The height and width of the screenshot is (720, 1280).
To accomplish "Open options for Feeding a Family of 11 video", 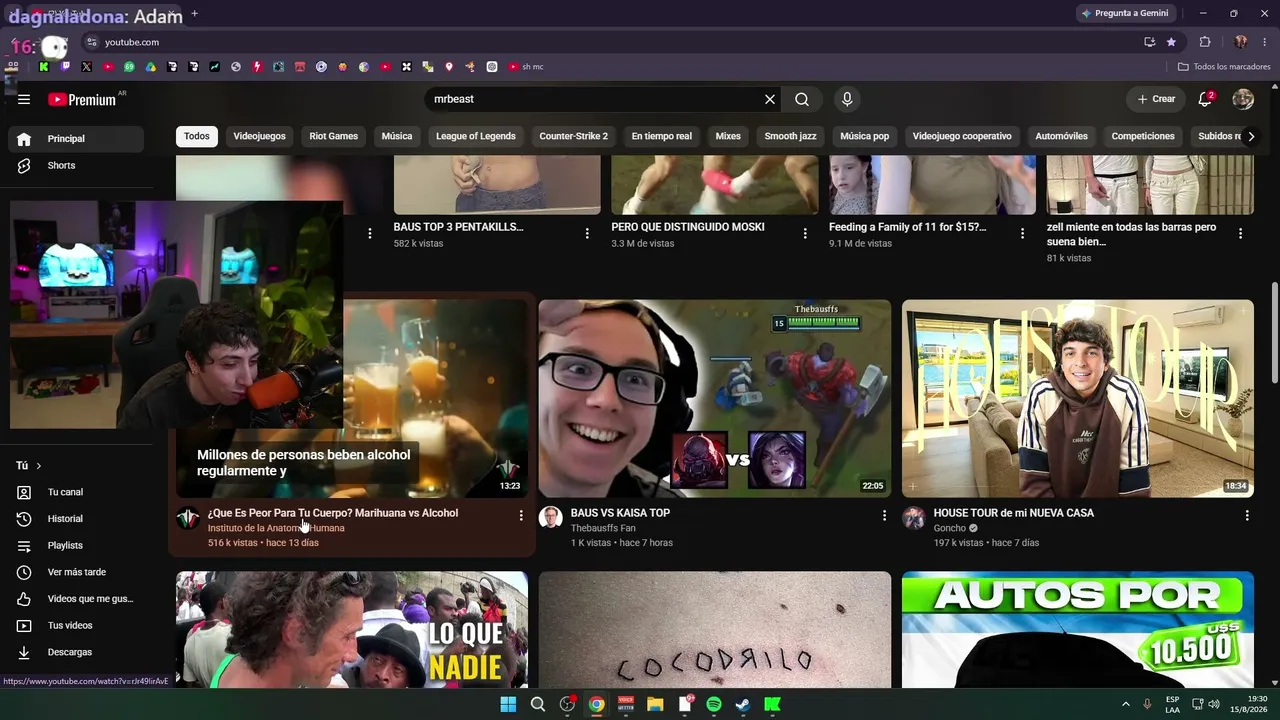I will pyautogui.click(x=1022, y=233).
